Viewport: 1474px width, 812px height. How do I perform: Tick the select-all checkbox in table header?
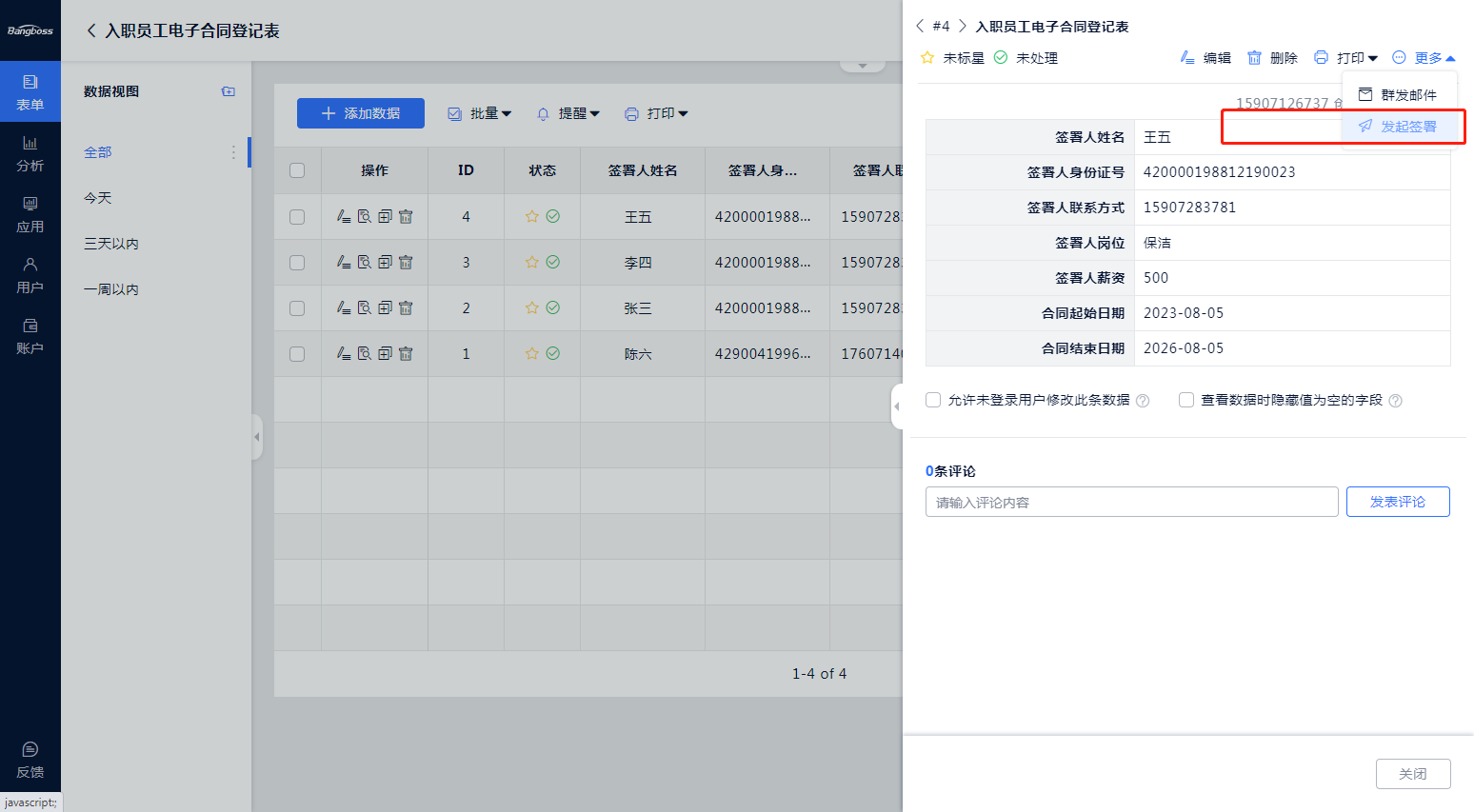(297, 170)
